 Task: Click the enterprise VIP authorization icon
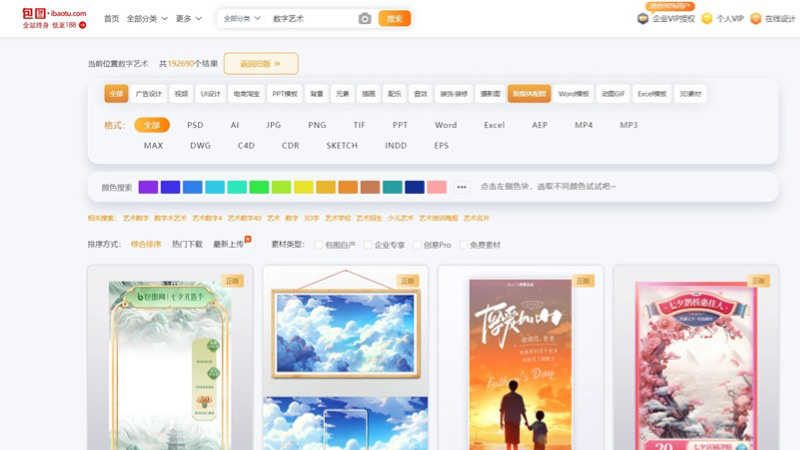coord(643,19)
